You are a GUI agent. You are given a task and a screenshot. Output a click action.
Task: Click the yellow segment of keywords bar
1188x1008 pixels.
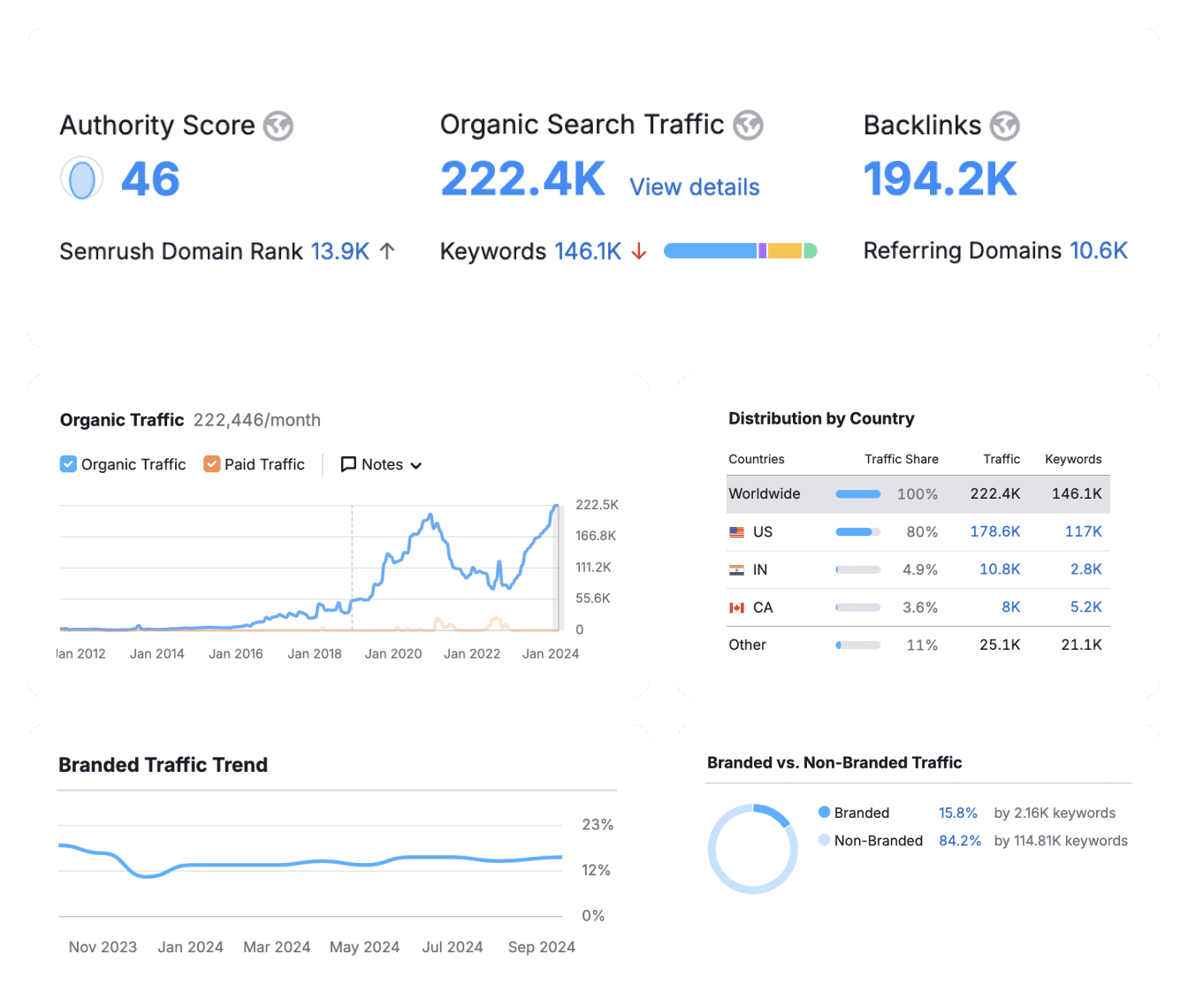click(785, 251)
